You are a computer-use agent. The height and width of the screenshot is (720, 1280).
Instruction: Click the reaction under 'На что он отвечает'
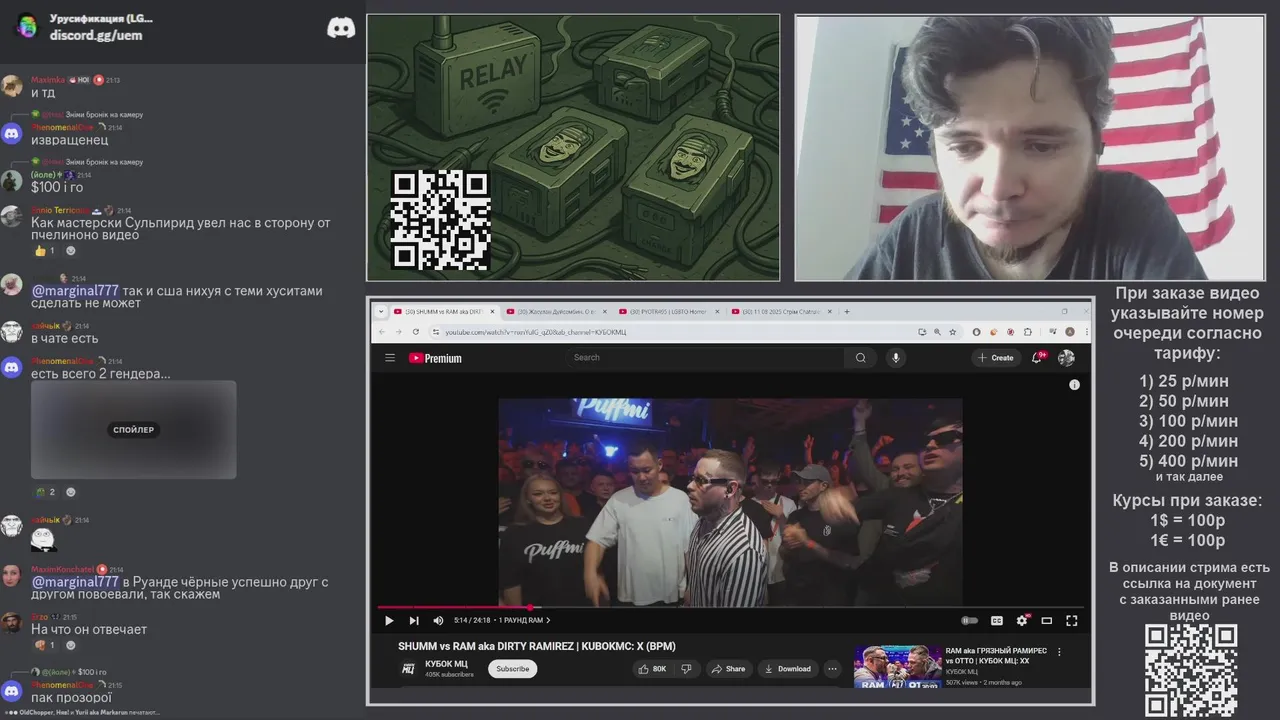(45, 645)
